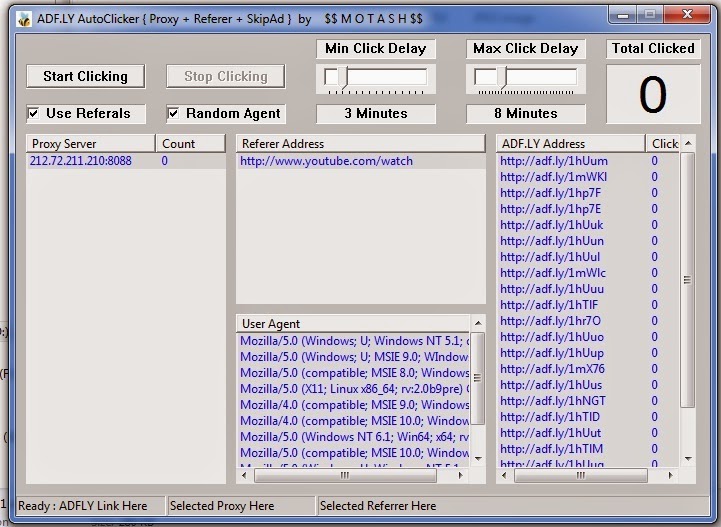Viewport: 721px width, 527px height.
Task: Select link http://adf.ly/1hTID
Action: click(550, 417)
